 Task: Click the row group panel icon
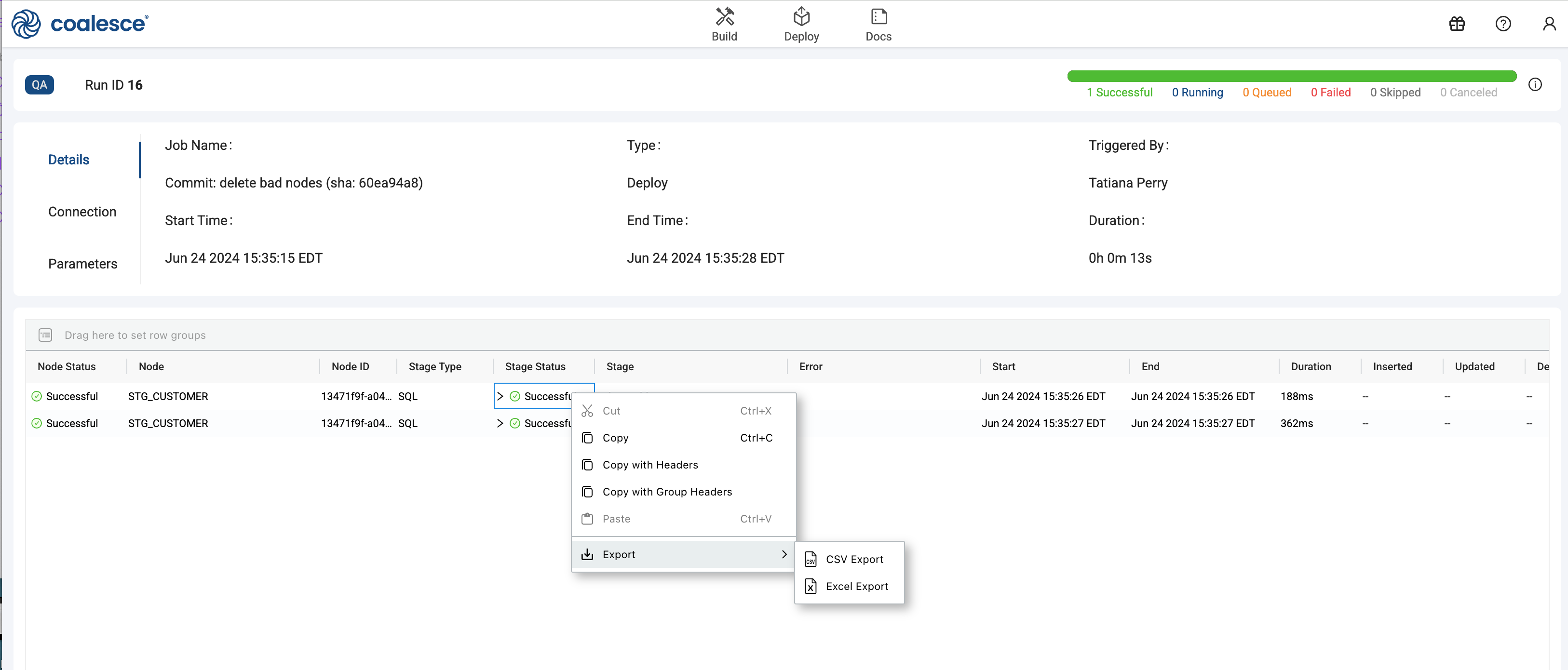[x=46, y=335]
